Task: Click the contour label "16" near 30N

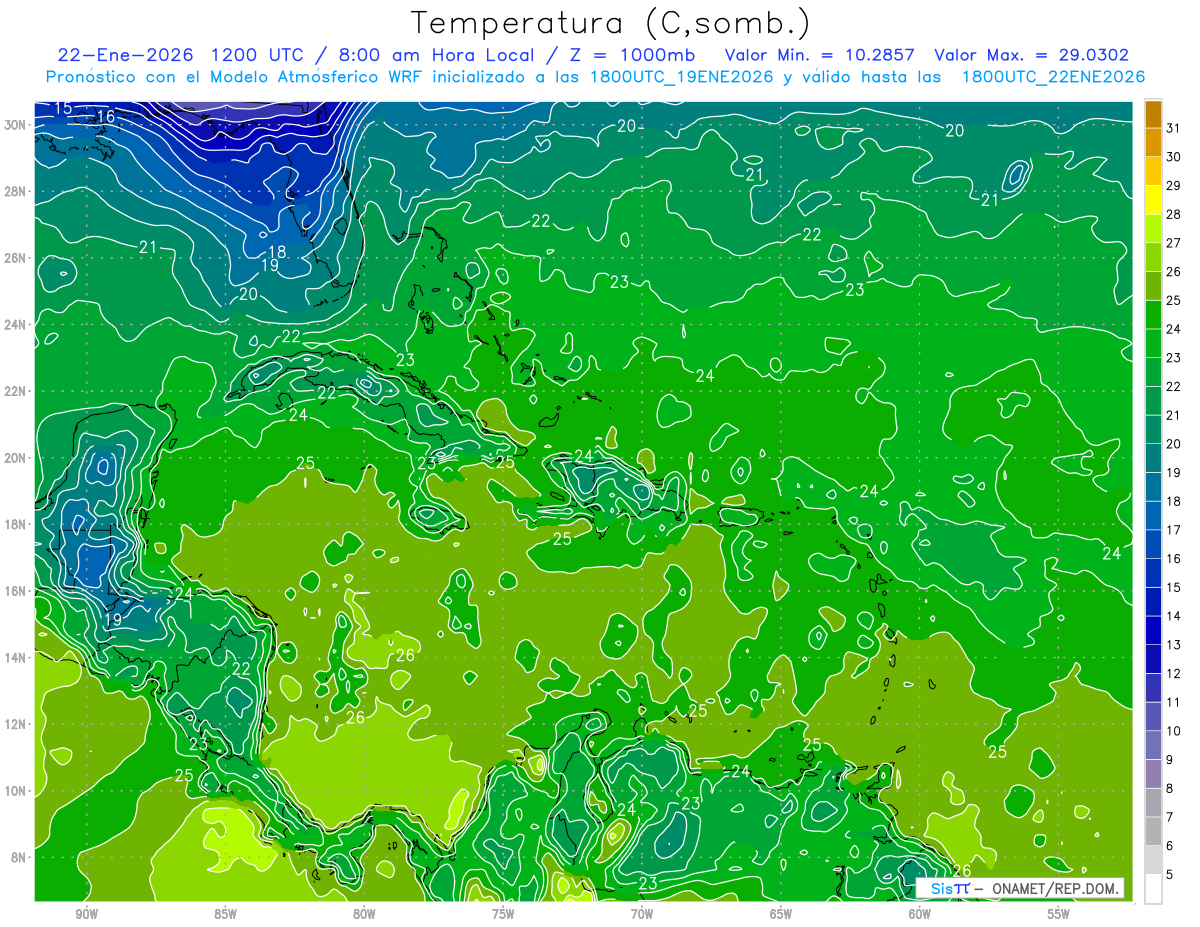Action: tap(105, 117)
